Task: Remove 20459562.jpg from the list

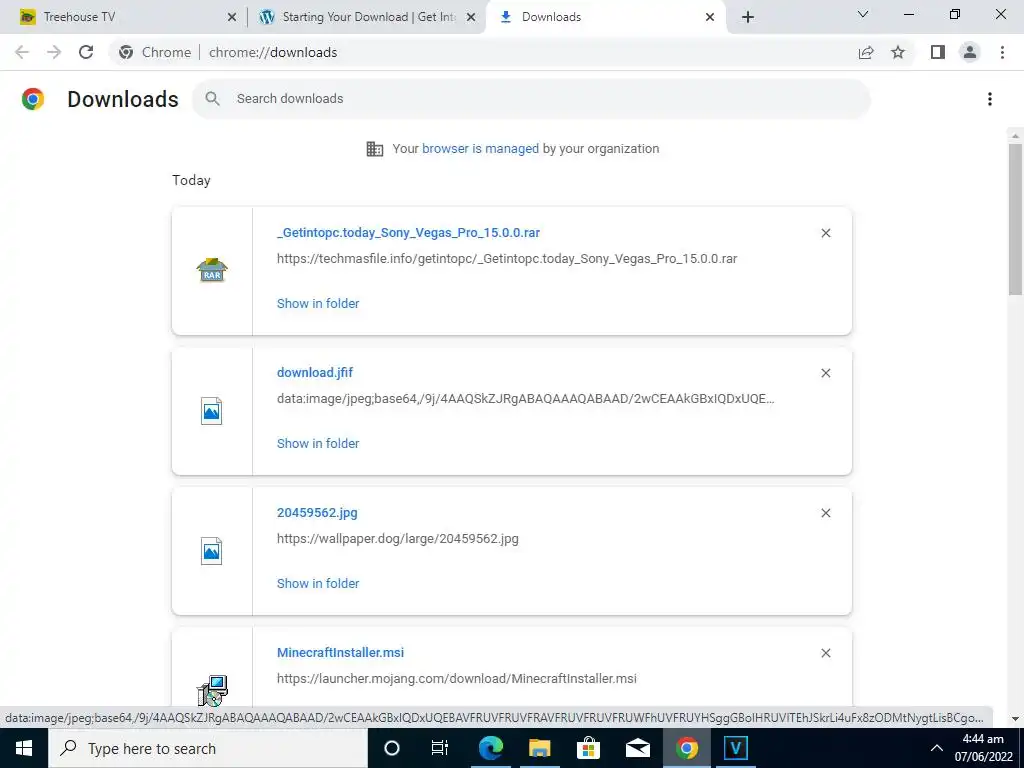Action: pos(825,513)
